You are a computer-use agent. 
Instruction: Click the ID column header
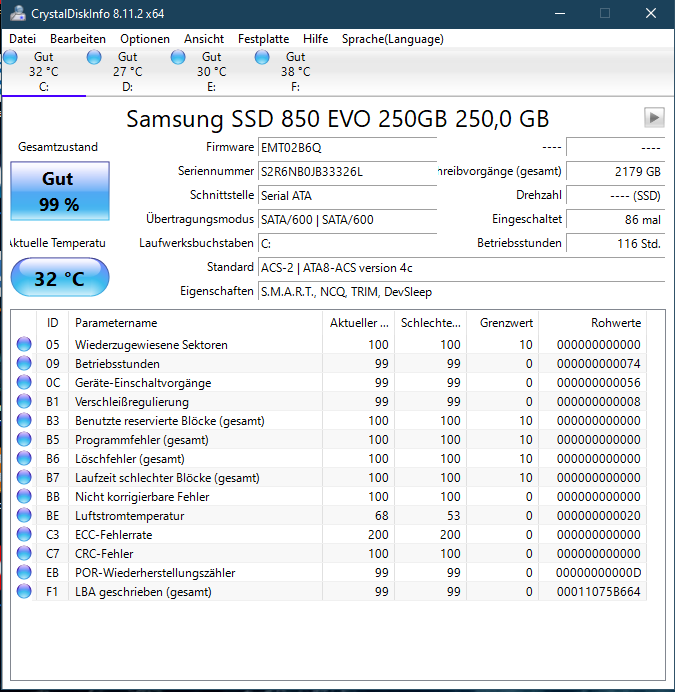(x=53, y=323)
